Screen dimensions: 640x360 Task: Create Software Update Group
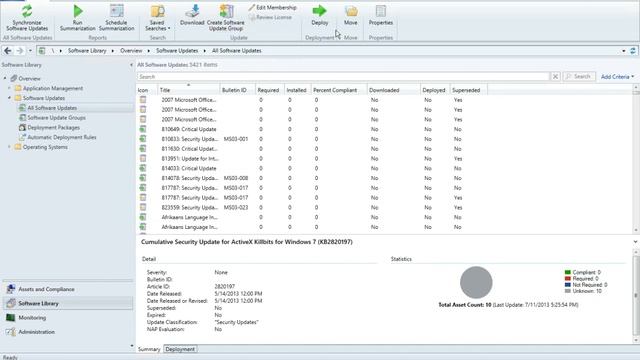pyautogui.click(x=226, y=18)
